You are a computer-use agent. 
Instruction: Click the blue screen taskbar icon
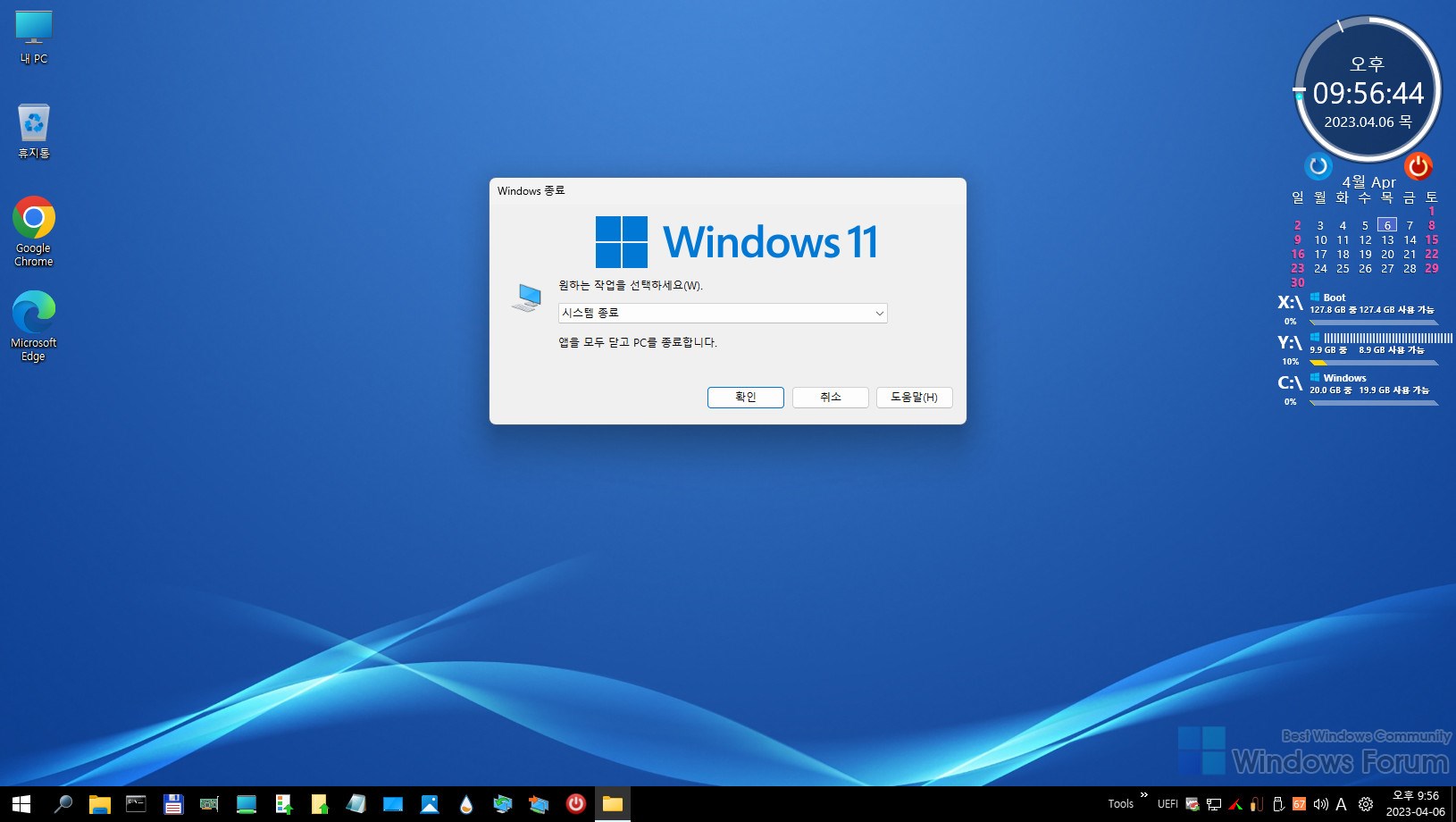pyautogui.click(x=393, y=804)
